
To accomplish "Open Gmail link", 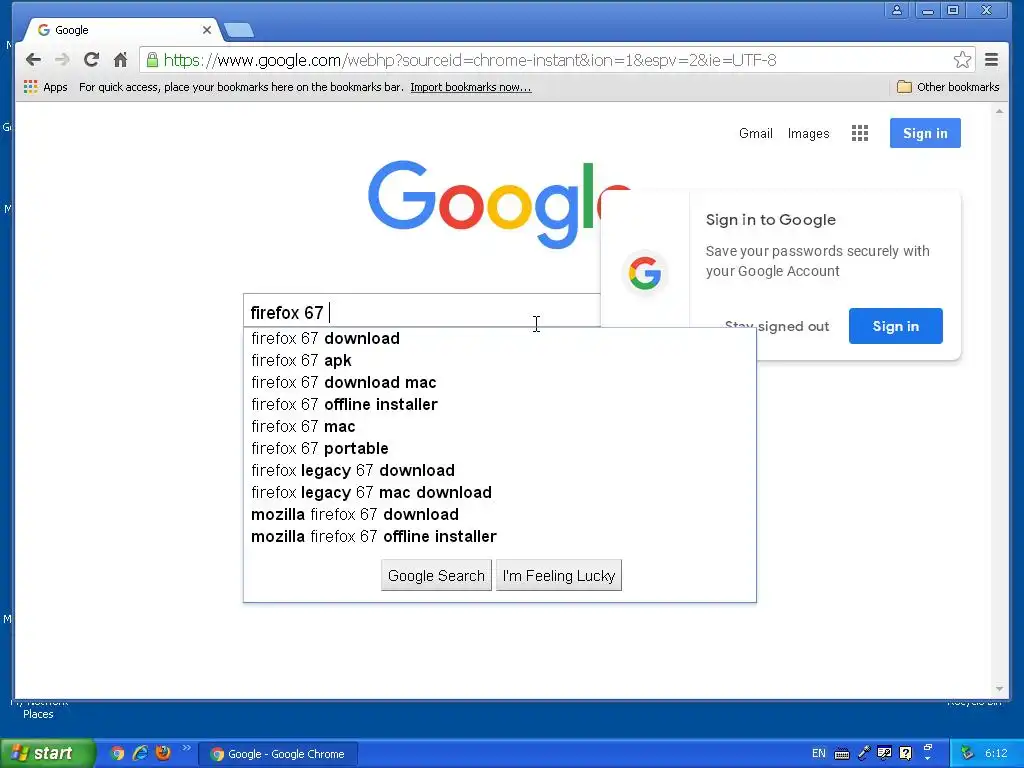I will pyautogui.click(x=756, y=133).
